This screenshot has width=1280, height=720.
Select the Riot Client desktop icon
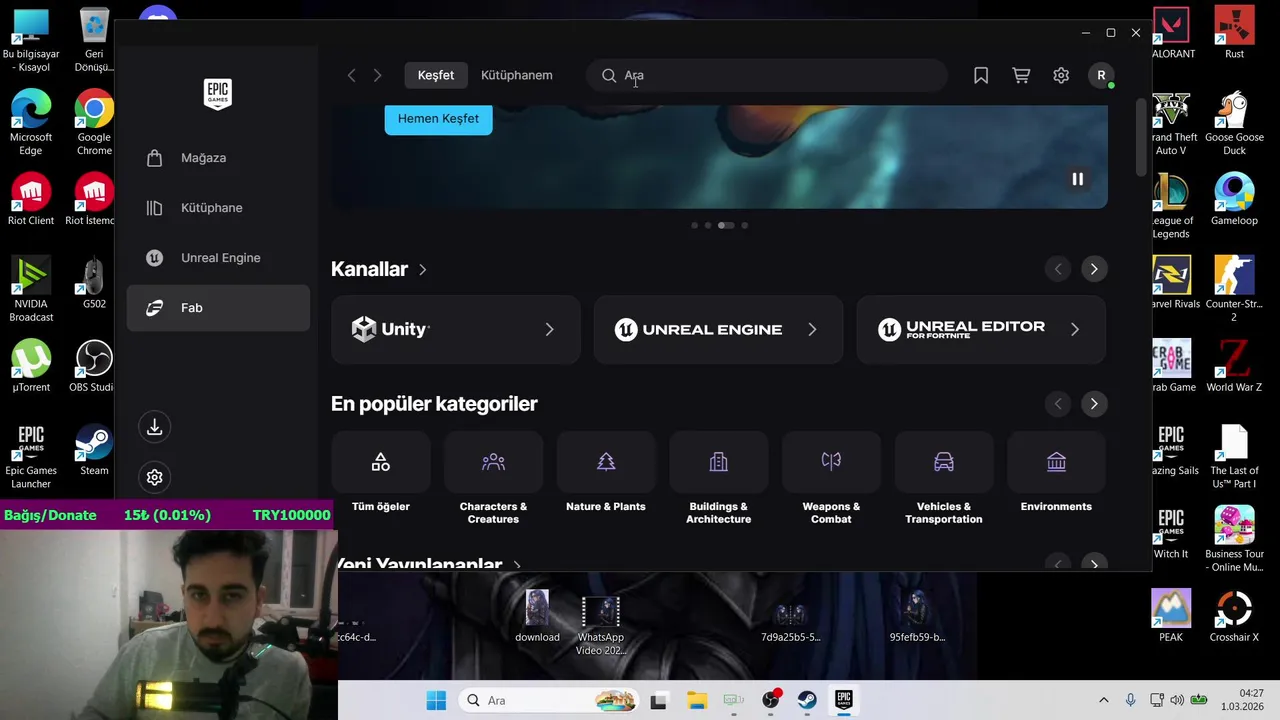(31, 200)
